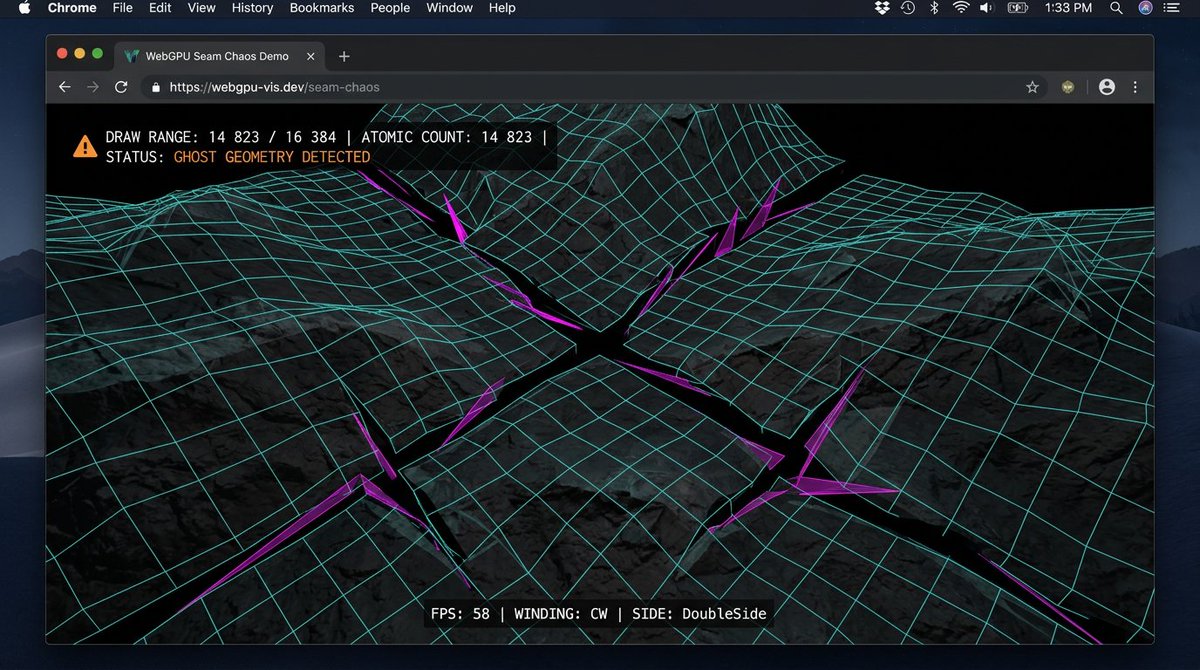
Task: Click the 1:33 PM clock
Action: click(1068, 8)
